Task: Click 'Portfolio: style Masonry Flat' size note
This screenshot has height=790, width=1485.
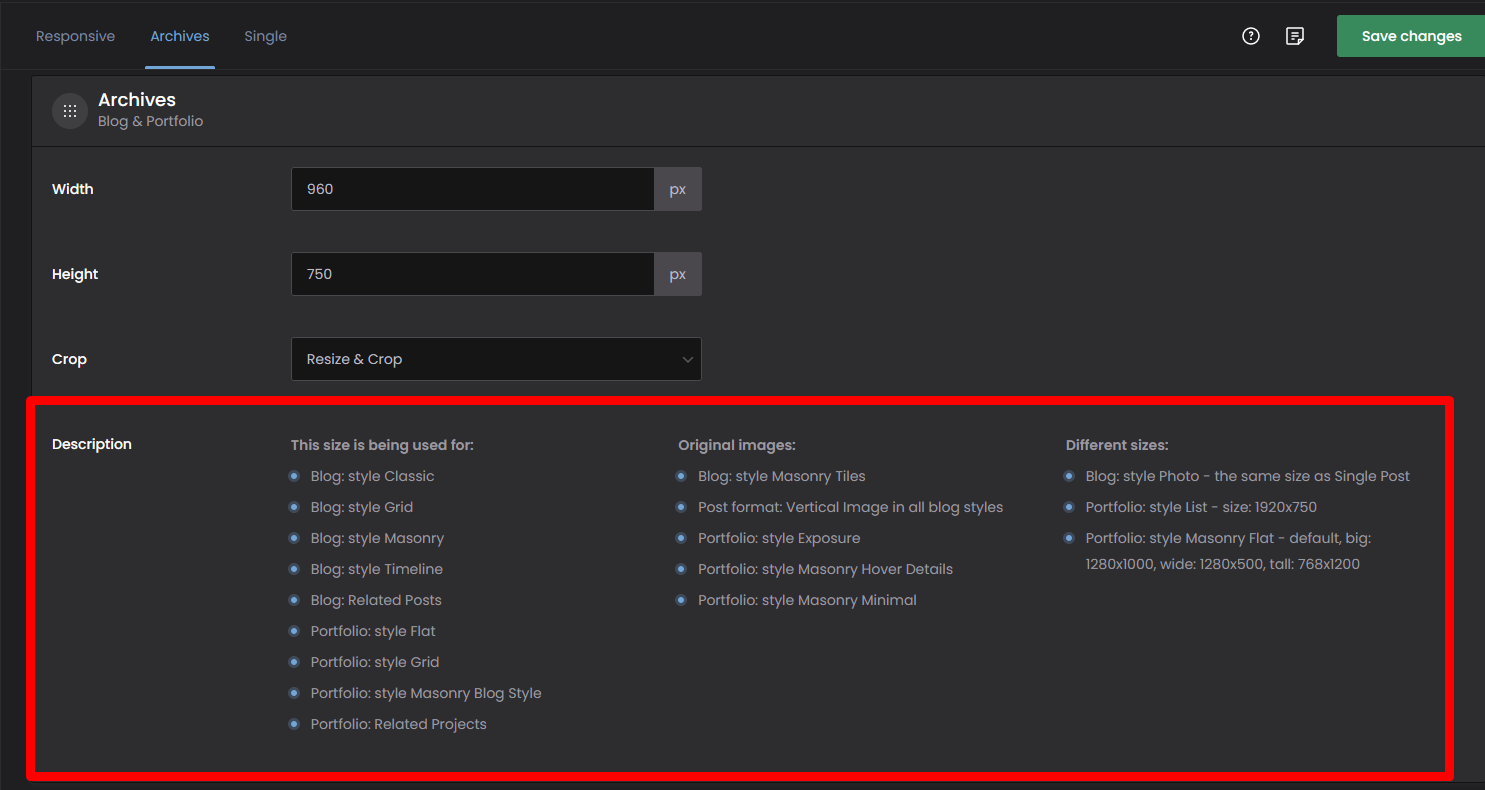Action: [1228, 551]
